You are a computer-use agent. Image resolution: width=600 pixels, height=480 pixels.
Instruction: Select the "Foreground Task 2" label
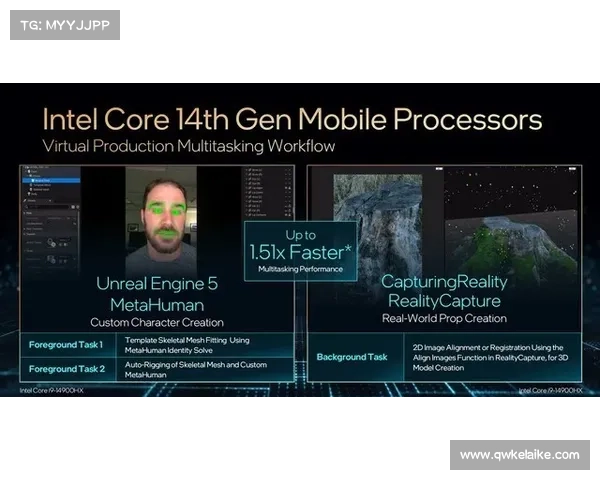click(x=67, y=369)
